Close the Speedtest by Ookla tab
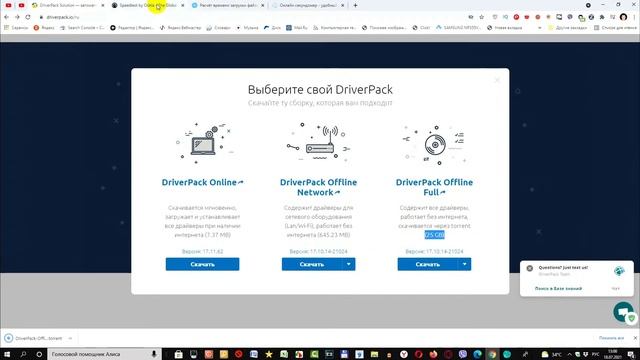Screen dimensions: 640x360 click(x=182, y=5)
